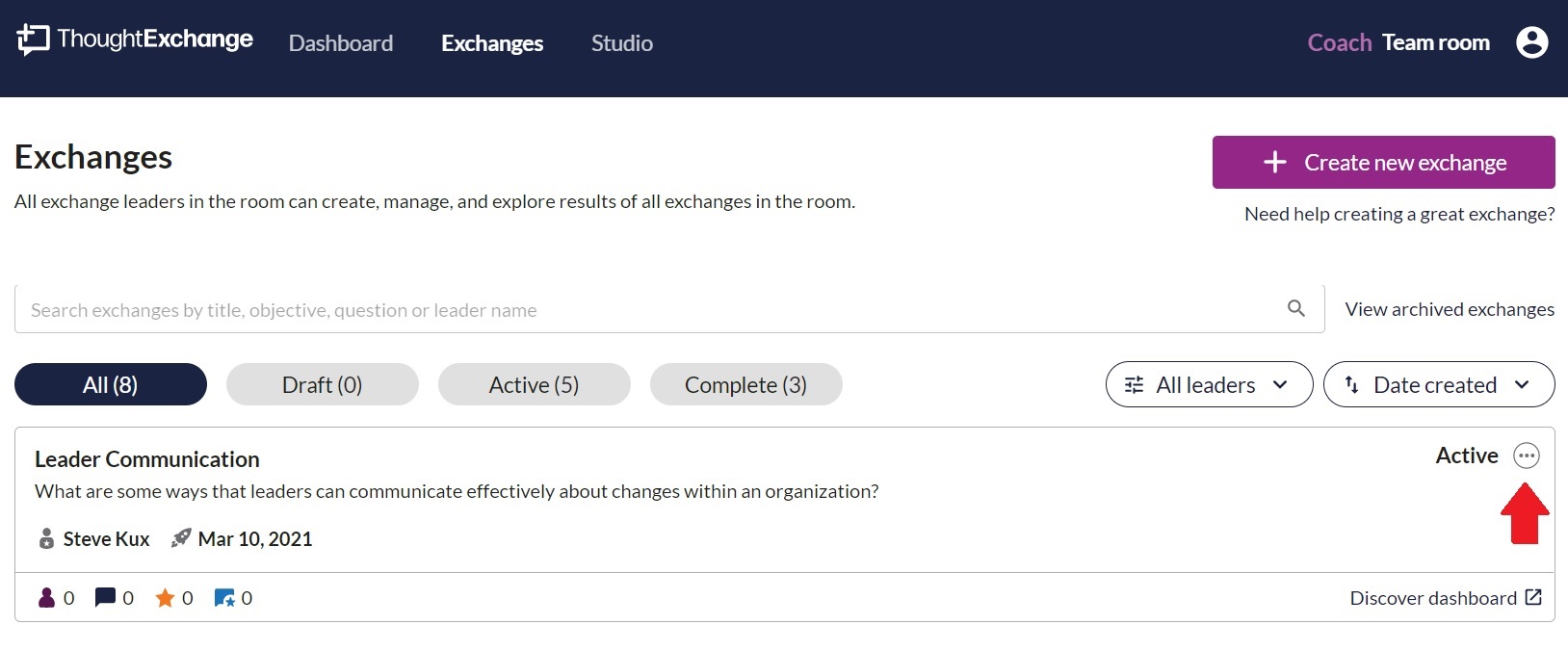Click the sort arrows icon in Date created
This screenshot has width=1568, height=651.
1351,385
